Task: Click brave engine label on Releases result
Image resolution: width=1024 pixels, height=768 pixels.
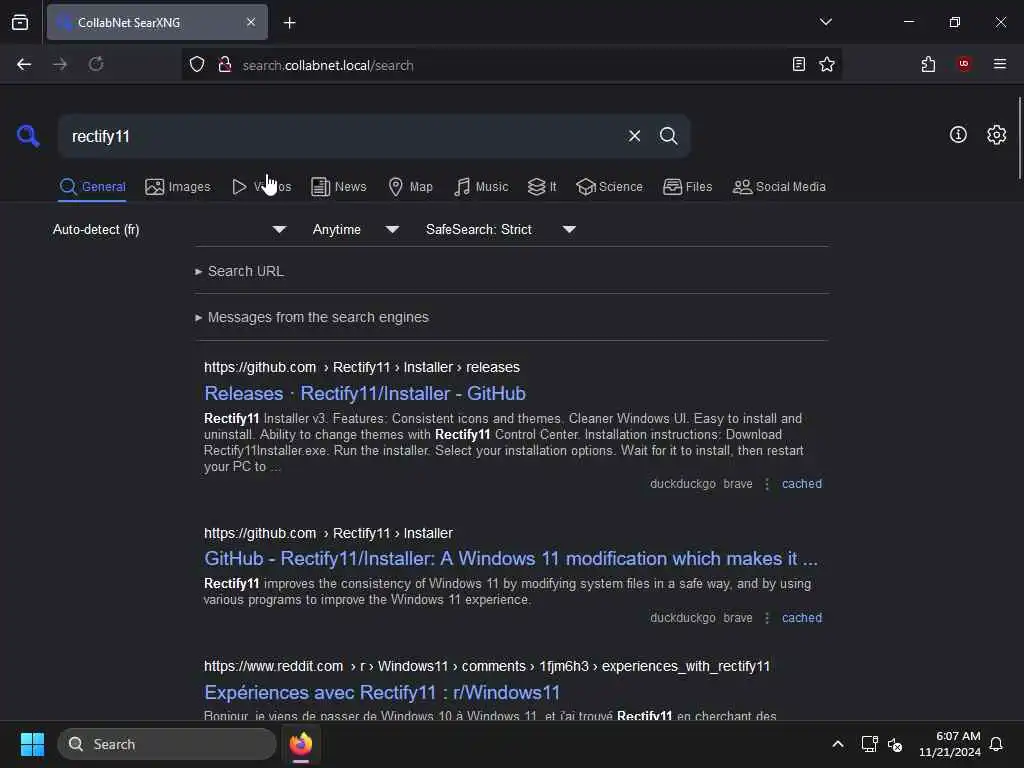Action: point(738,484)
